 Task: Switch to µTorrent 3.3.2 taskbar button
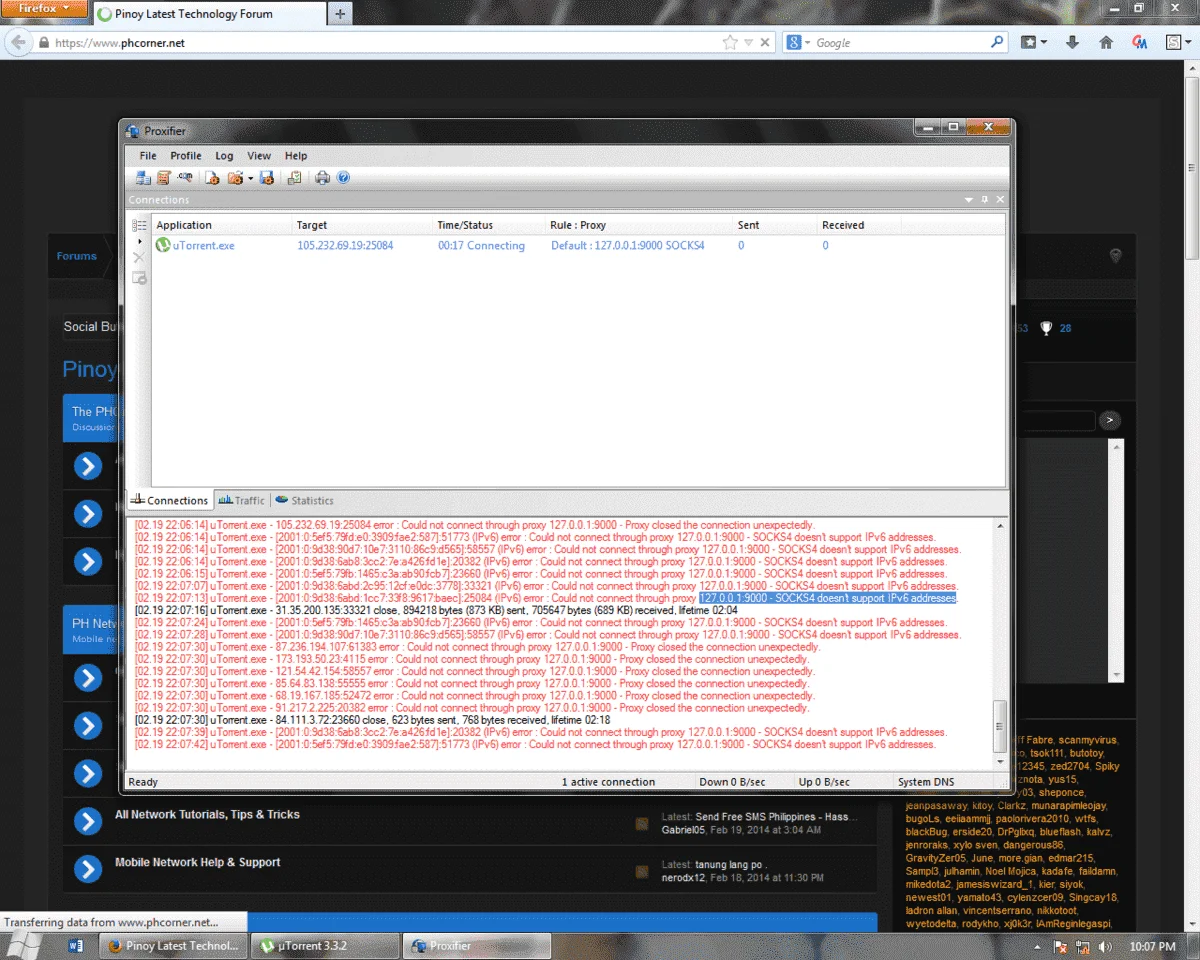point(324,946)
